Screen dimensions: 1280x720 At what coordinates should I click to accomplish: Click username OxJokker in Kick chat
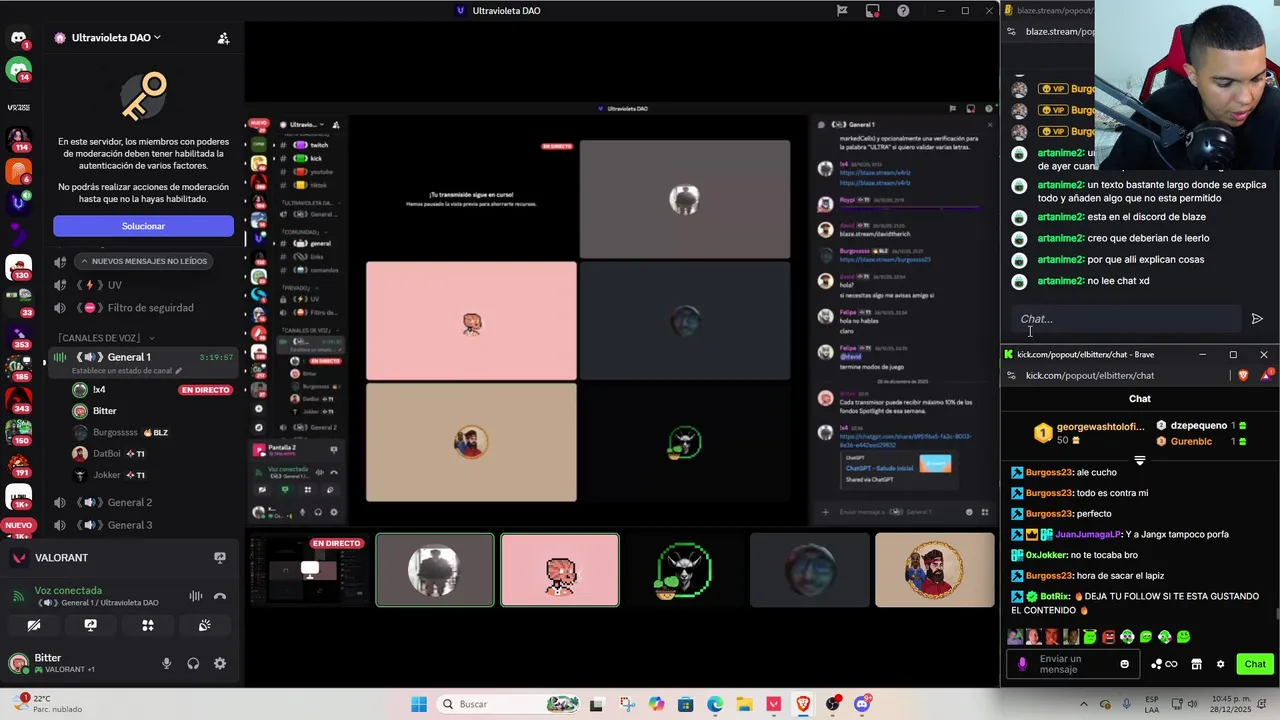tap(1046, 555)
